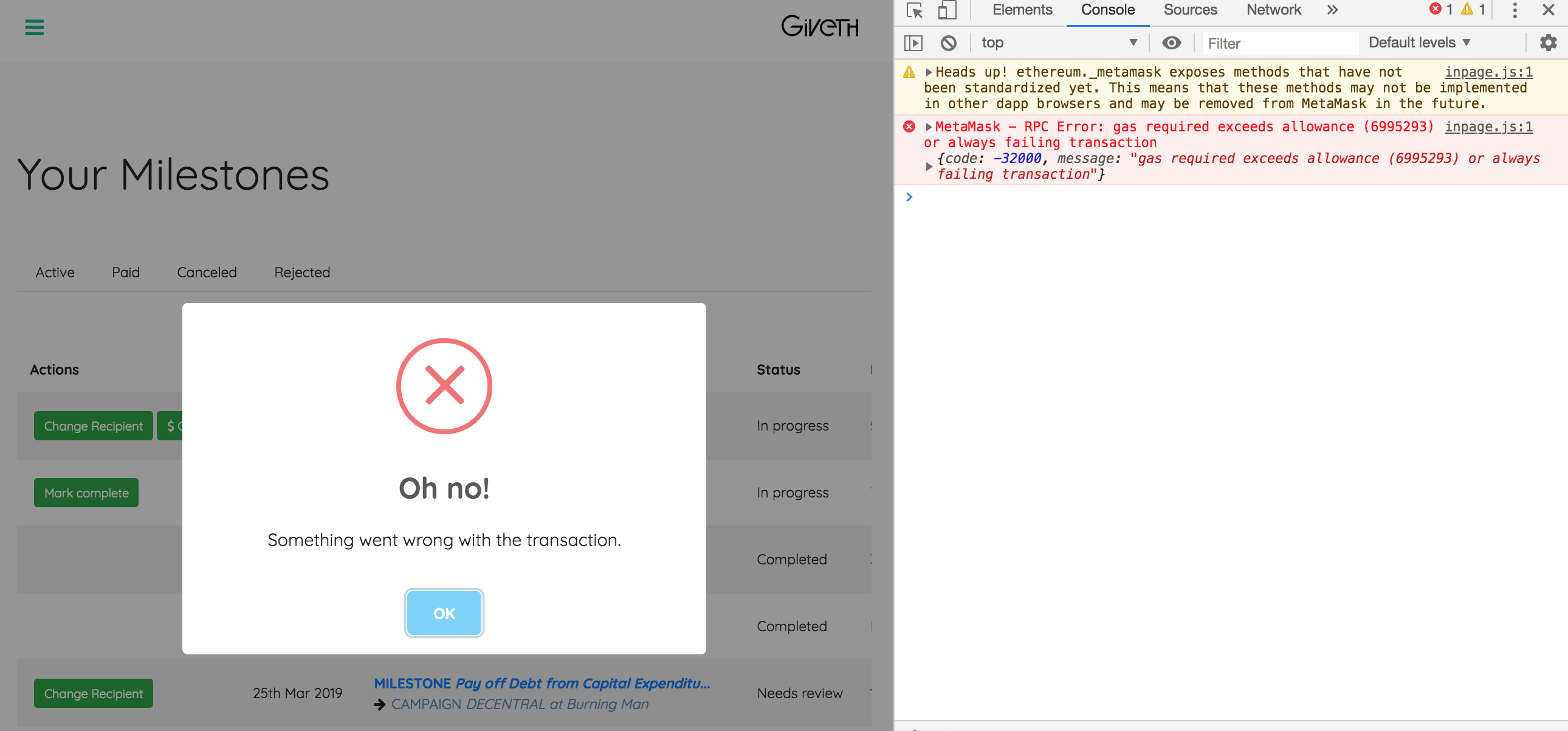This screenshot has height=731, width=1568.
Task: Select the Paid milestones tab
Action: coord(125,272)
